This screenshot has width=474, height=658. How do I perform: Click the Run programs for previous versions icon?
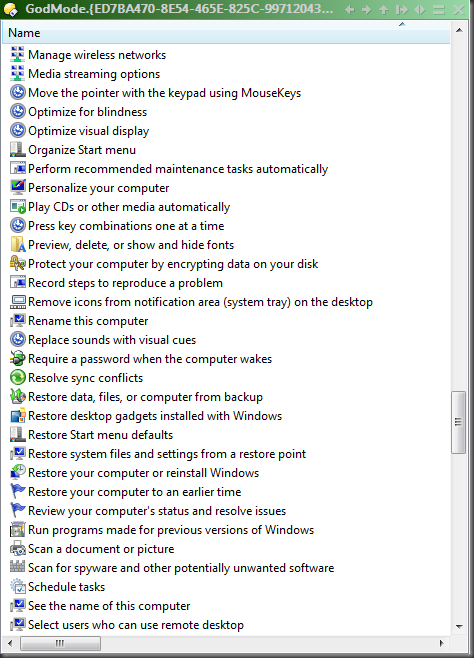click(18, 530)
